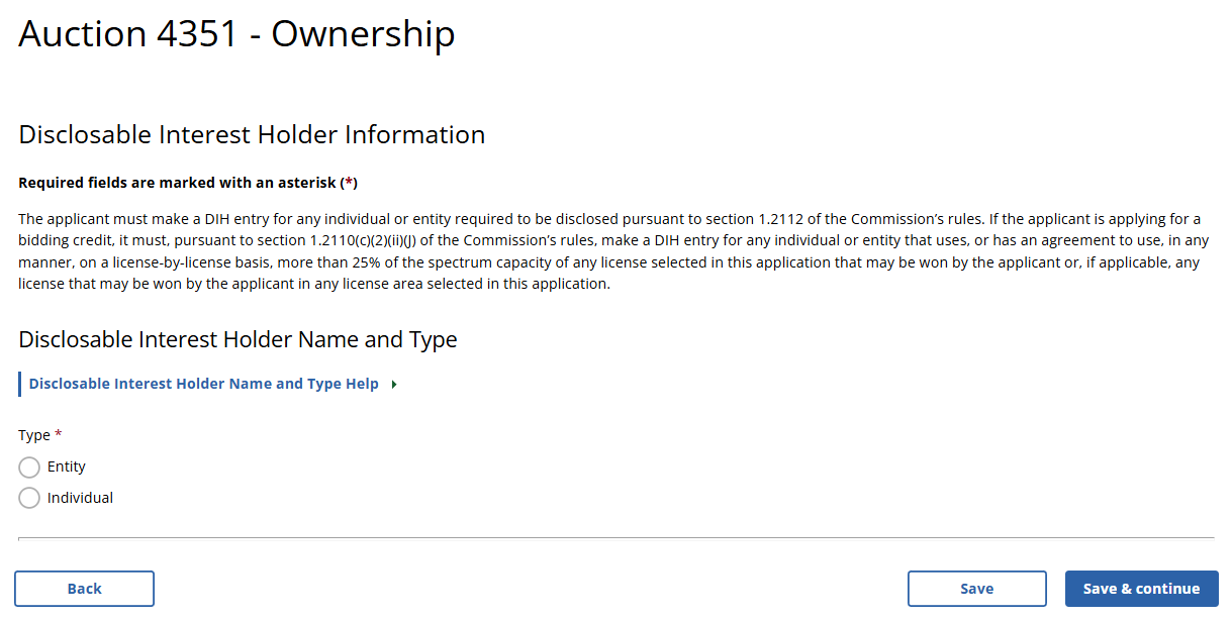The image size is (1230, 626).
Task: Click the Save button
Action: pos(976,589)
